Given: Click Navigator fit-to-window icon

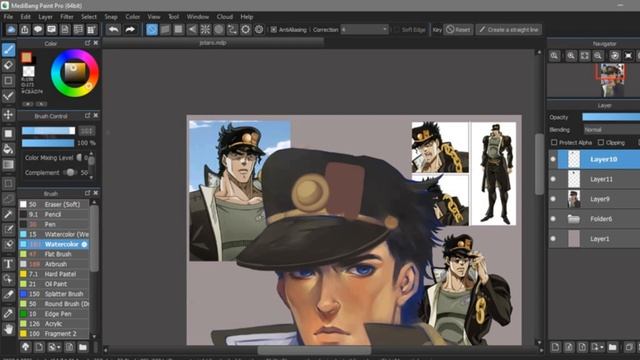Looking at the screenshot, I should coord(584,56).
